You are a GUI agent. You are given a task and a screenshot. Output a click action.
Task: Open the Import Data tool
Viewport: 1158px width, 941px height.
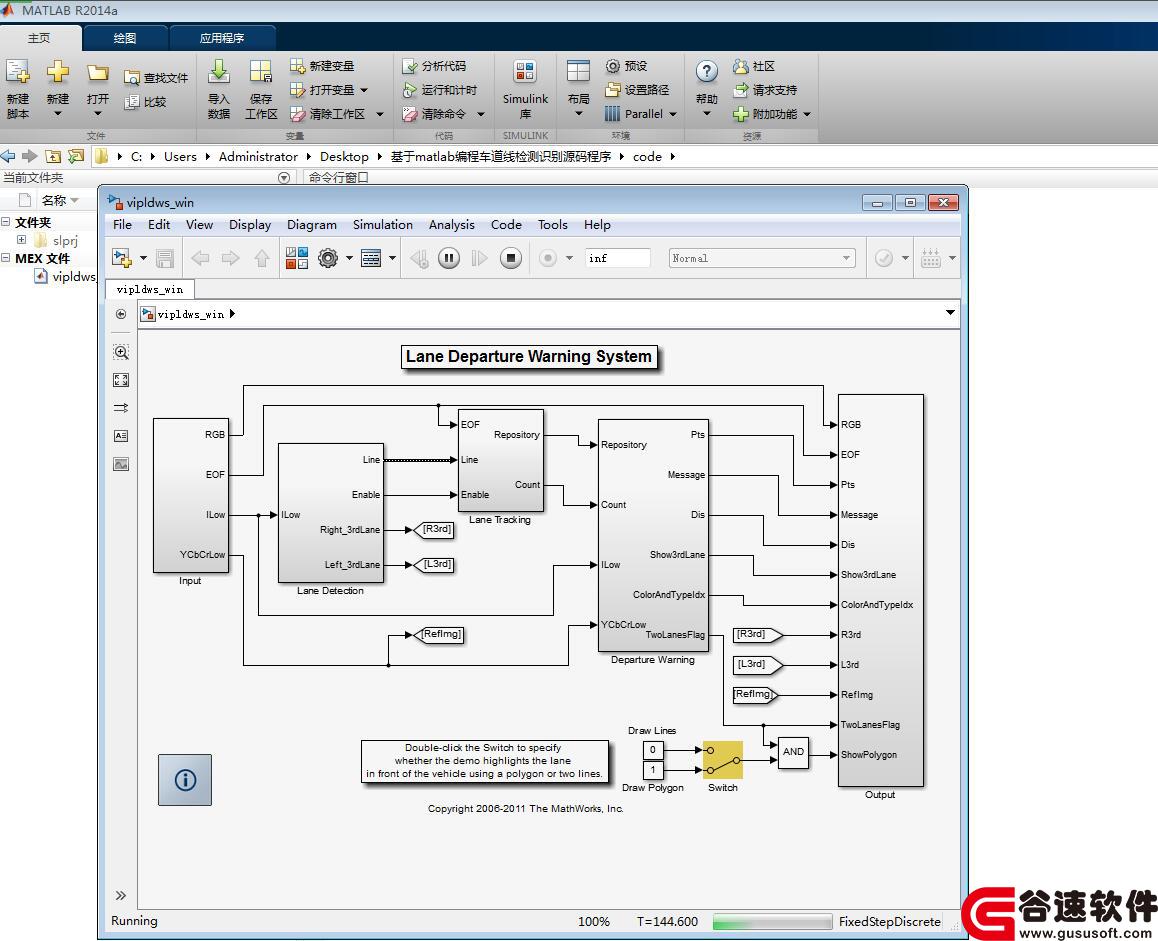point(219,73)
